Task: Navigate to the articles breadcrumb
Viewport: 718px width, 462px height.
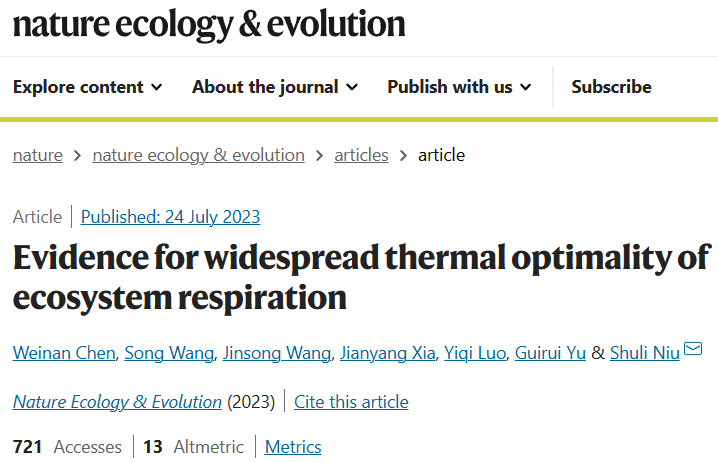Action: pos(361,155)
